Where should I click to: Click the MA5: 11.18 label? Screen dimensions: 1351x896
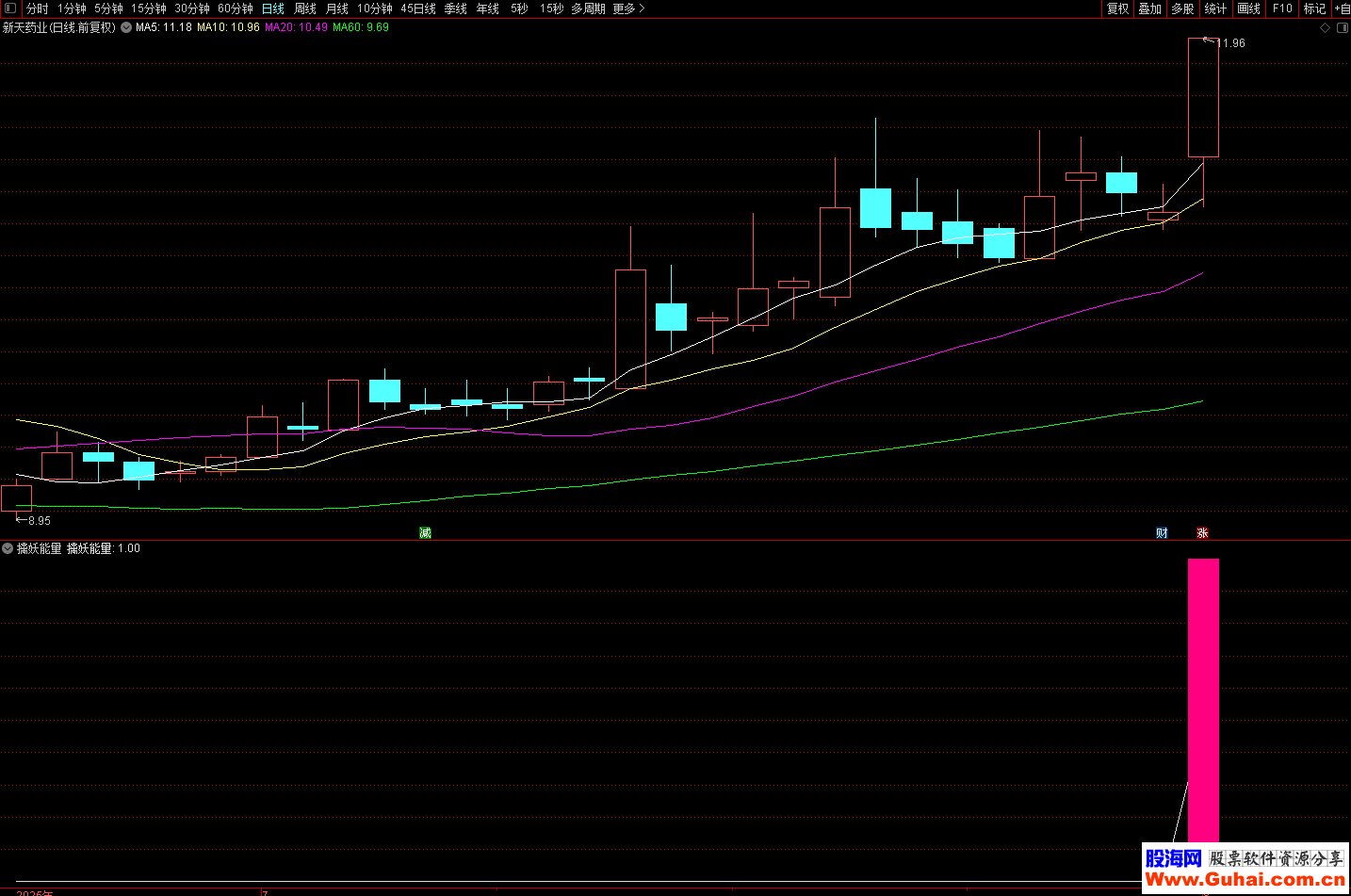[164, 28]
